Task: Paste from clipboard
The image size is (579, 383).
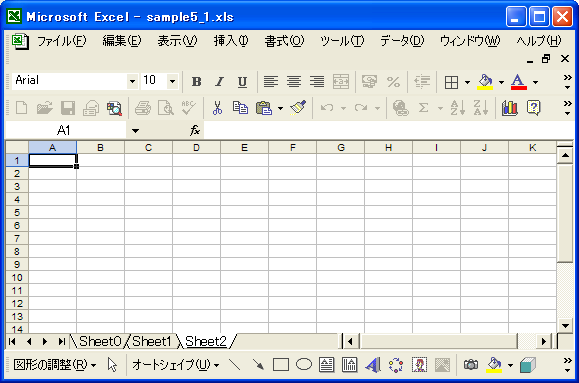Action: [x=264, y=108]
